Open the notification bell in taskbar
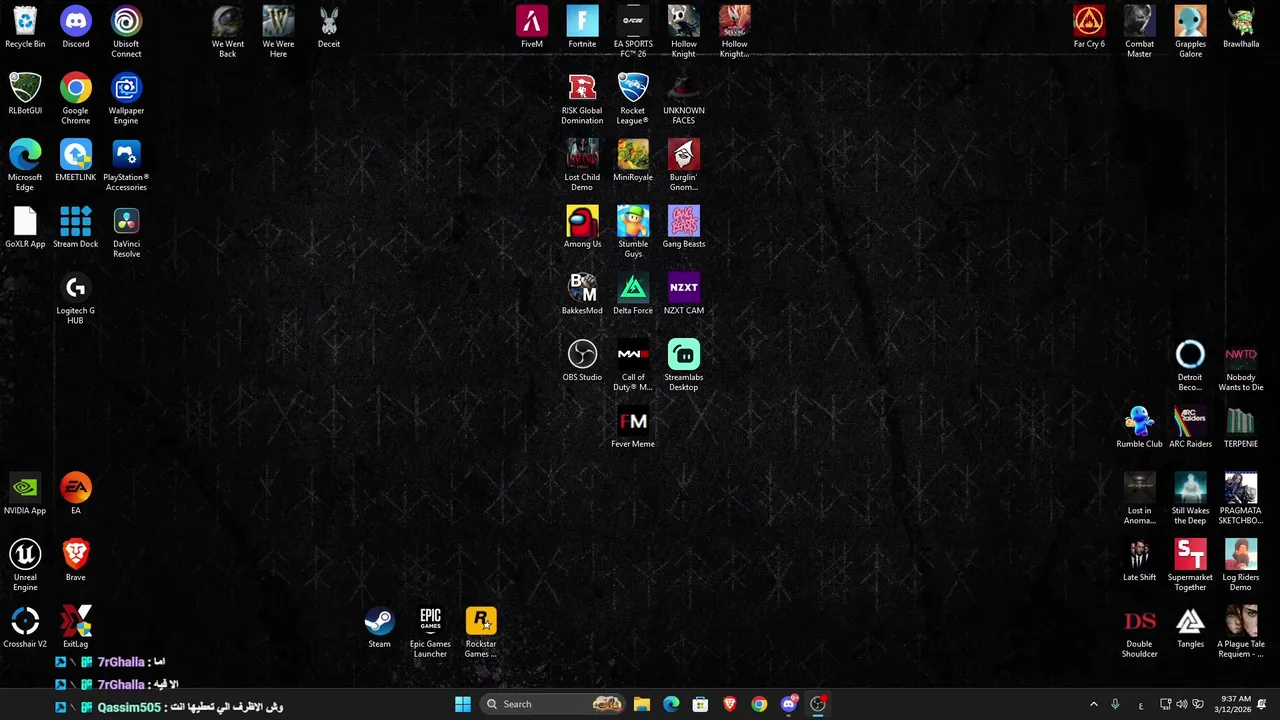 [x=1262, y=704]
